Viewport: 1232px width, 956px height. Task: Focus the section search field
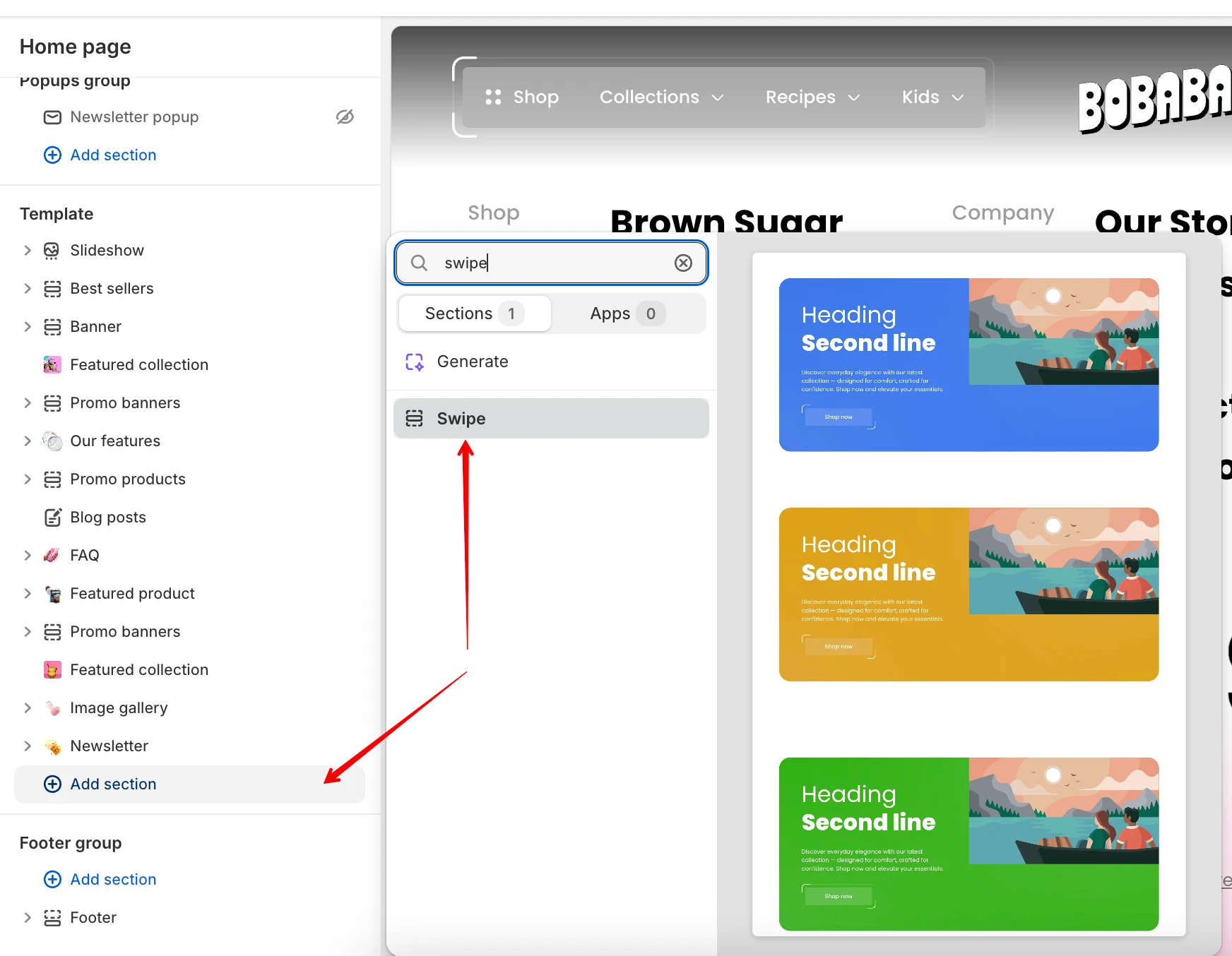pyautogui.click(x=551, y=263)
